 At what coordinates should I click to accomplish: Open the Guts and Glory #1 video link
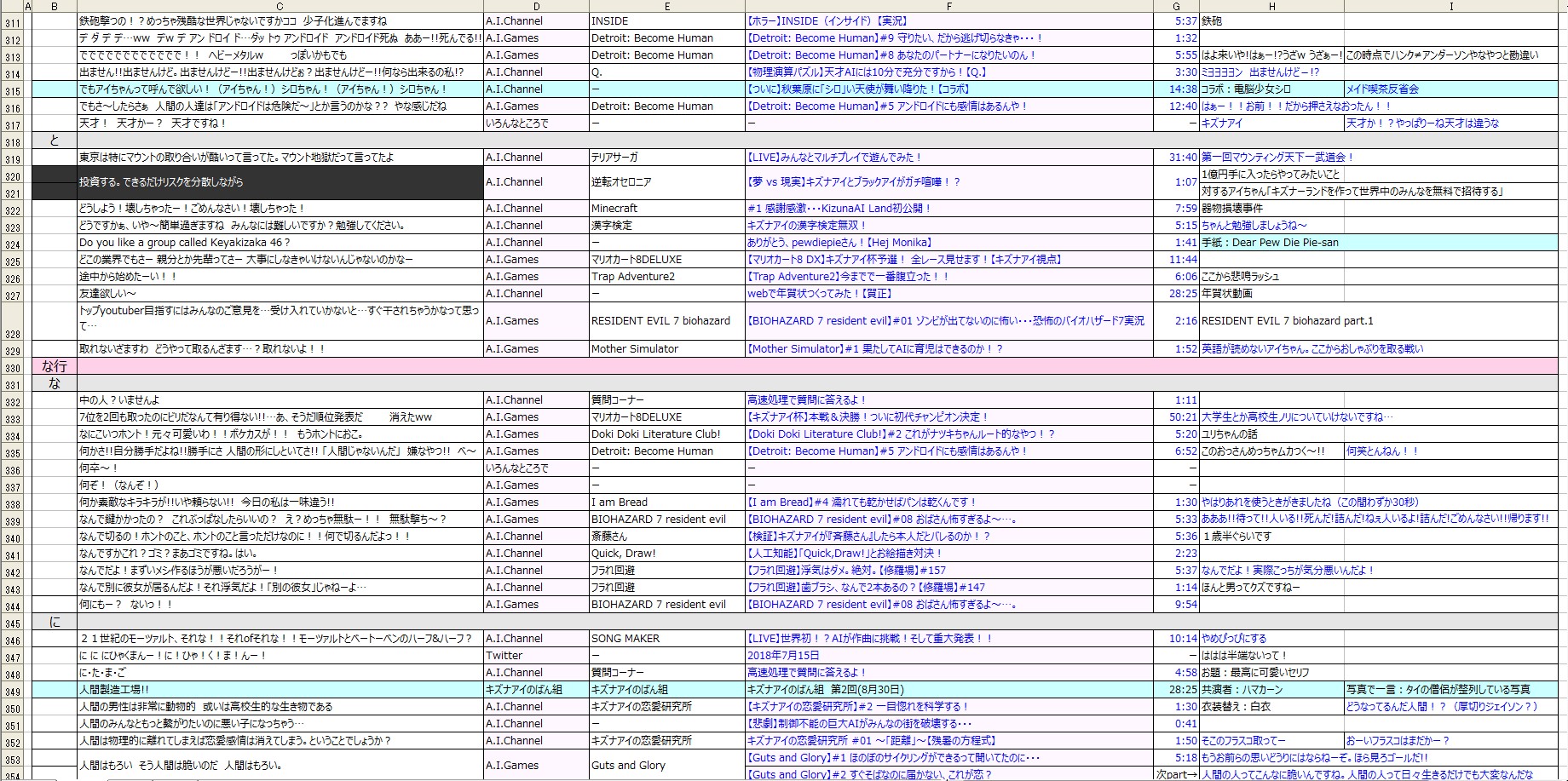coord(893,757)
